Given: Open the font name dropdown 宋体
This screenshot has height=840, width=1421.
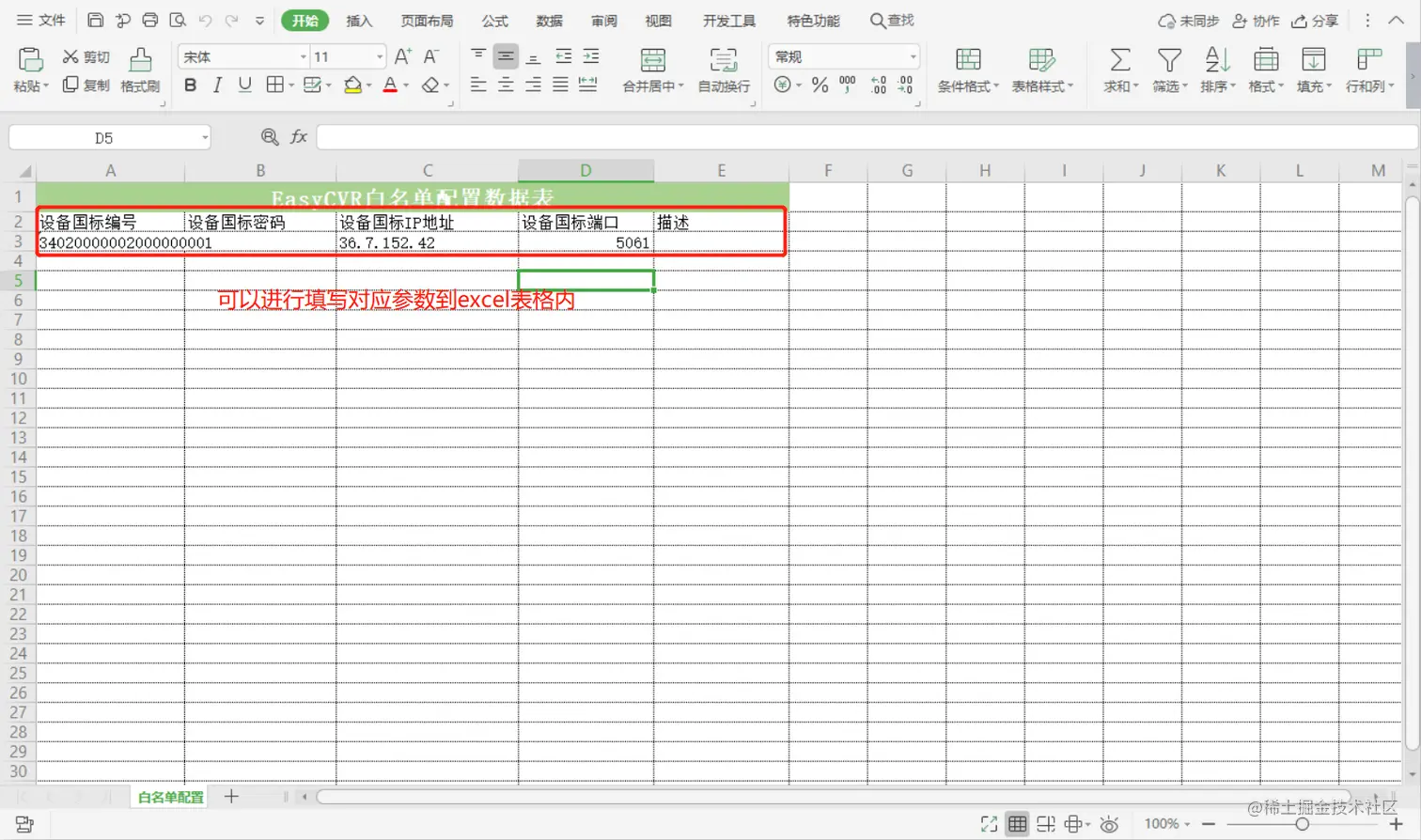Looking at the screenshot, I should (303, 57).
